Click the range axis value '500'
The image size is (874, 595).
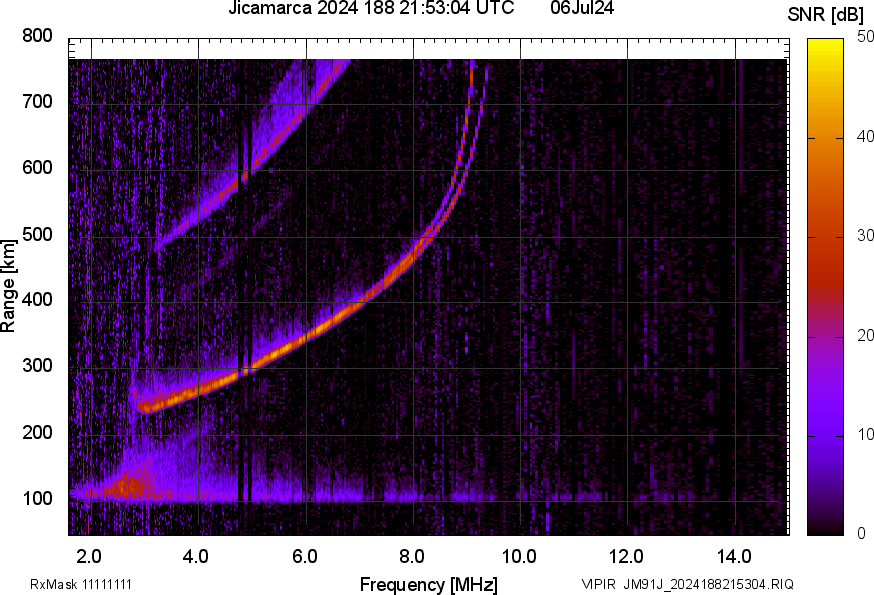(x=37, y=234)
